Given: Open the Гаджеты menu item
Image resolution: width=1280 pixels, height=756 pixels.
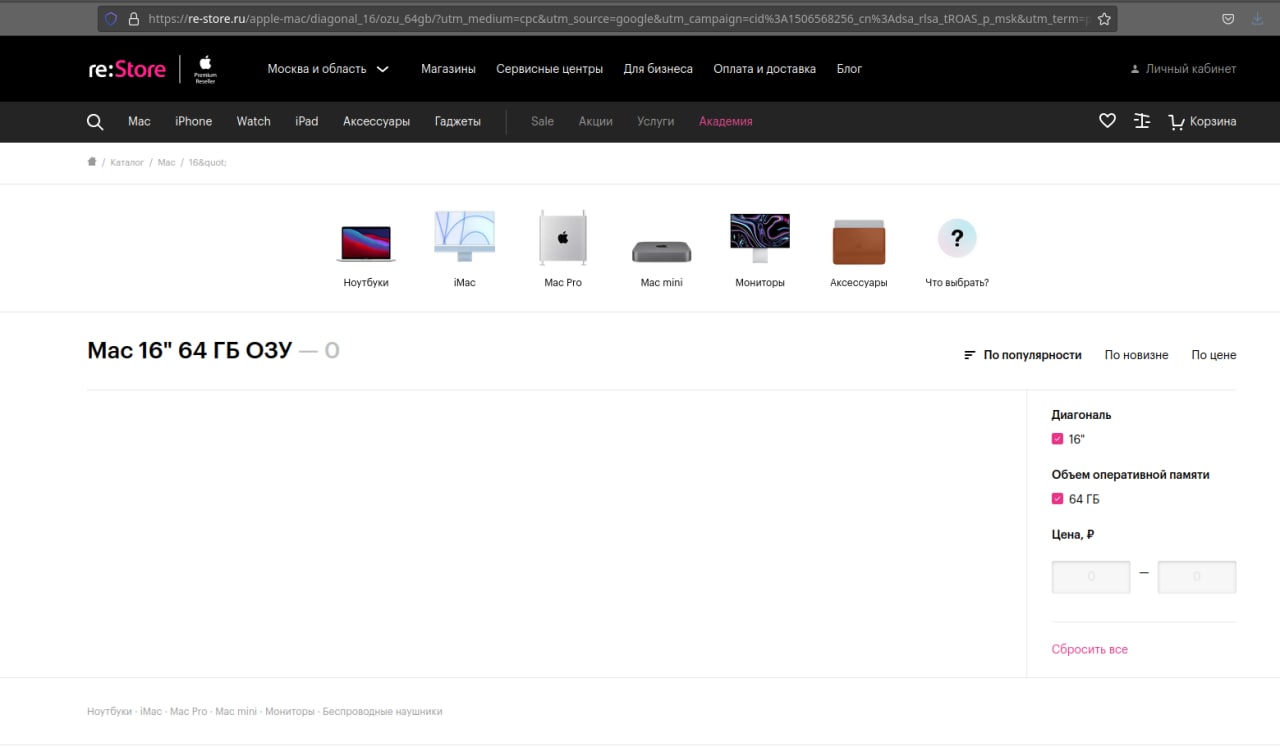Looking at the screenshot, I should 457,121.
